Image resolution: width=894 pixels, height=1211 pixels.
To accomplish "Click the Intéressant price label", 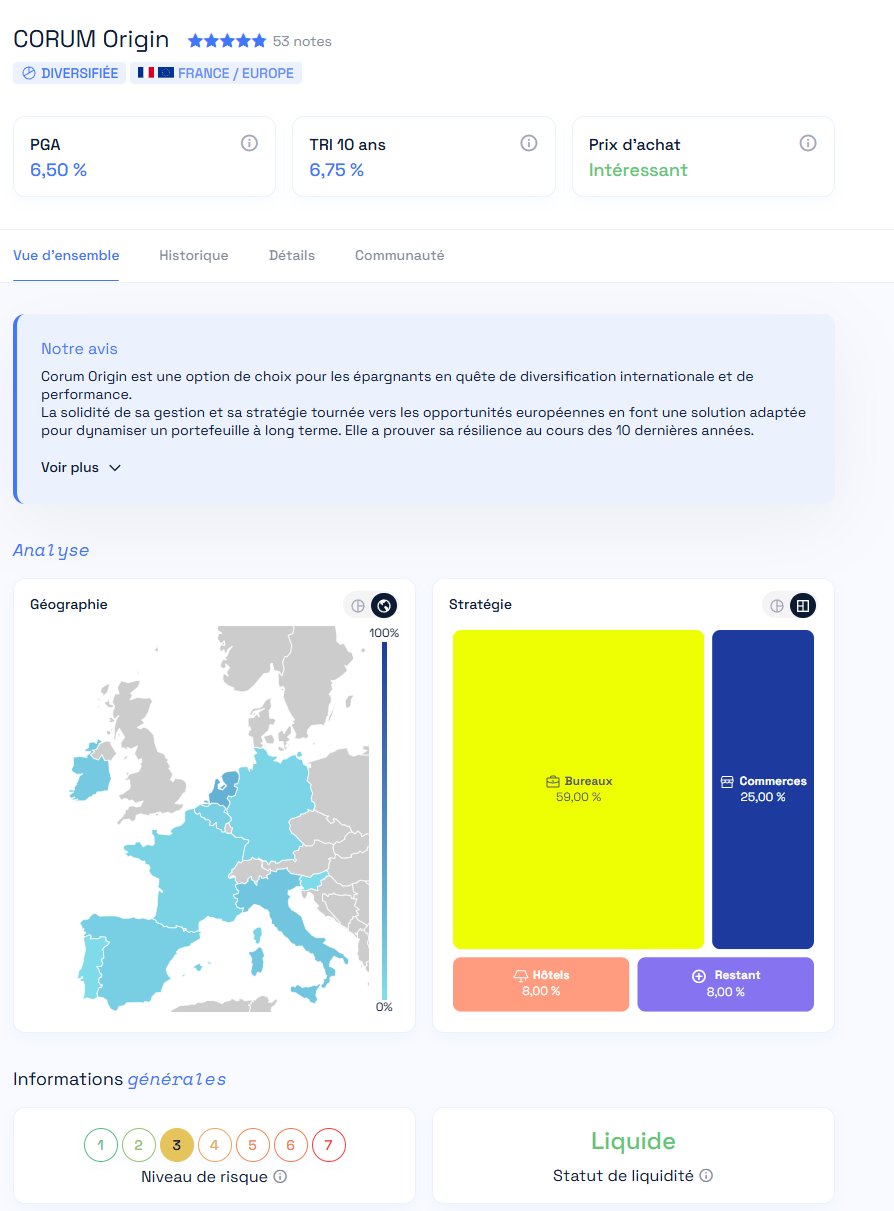I will tap(638, 170).
